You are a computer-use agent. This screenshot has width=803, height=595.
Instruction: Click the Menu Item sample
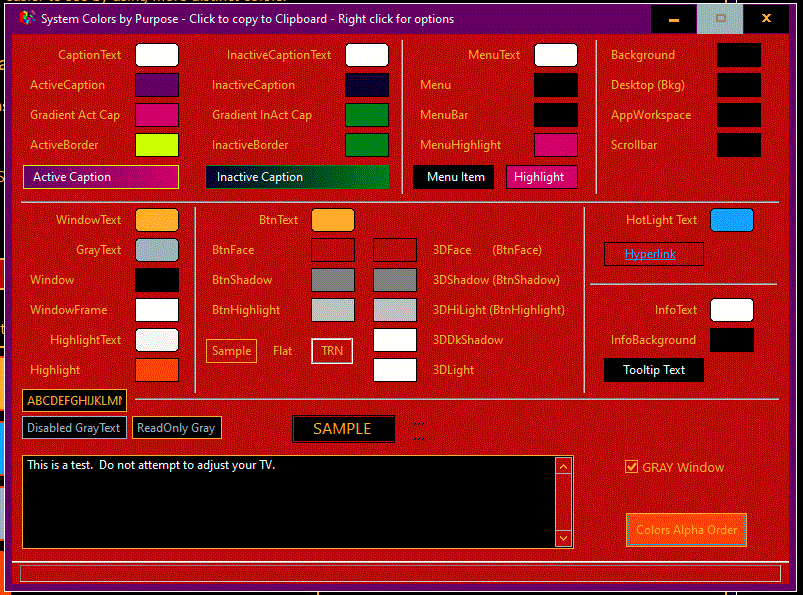point(454,177)
